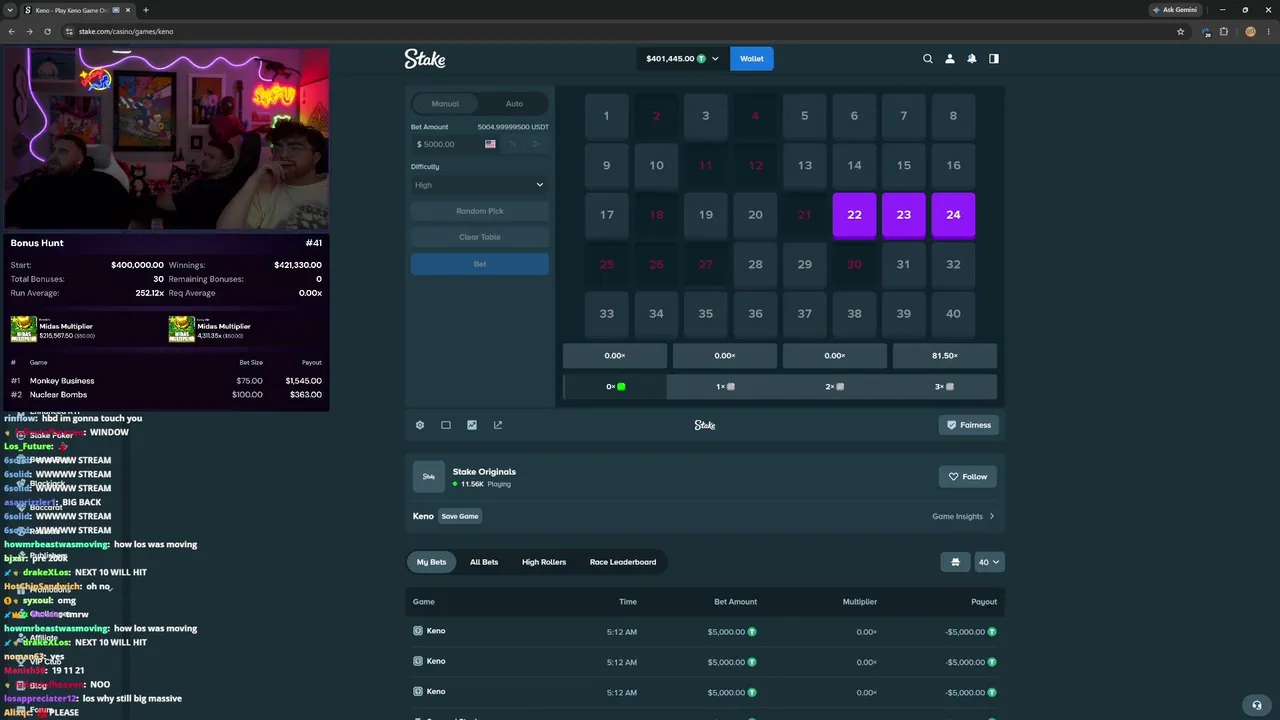Toggle the ghost mode incognito icon

pyautogui.click(x=955, y=562)
